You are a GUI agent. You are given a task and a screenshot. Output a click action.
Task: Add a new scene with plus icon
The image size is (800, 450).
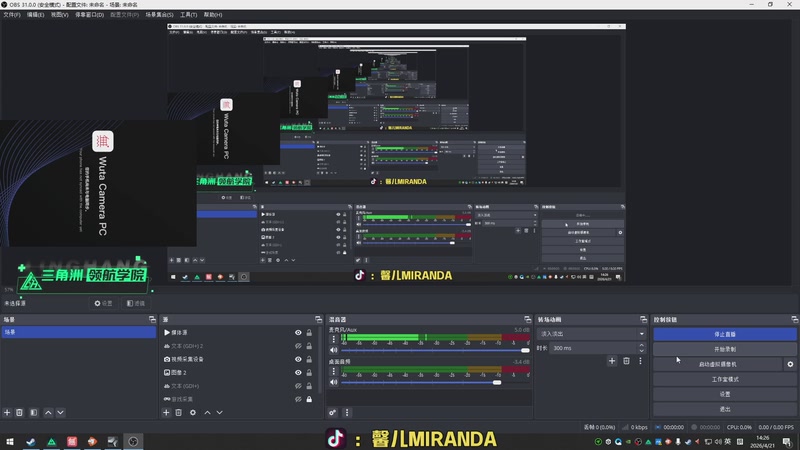[7, 412]
